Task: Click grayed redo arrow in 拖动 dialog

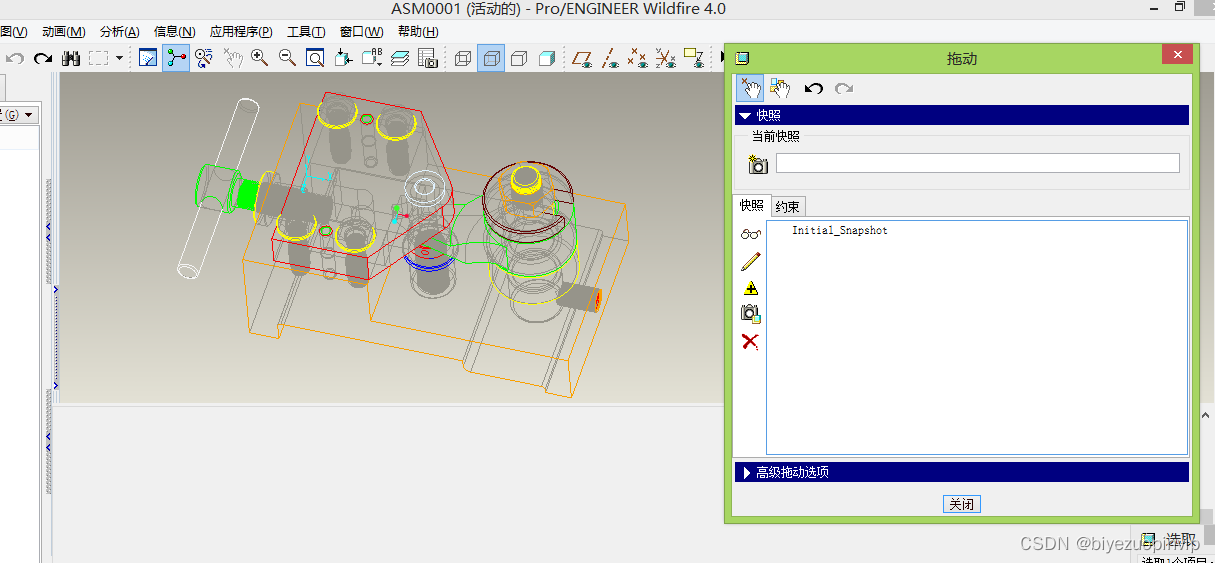Action: click(844, 88)
